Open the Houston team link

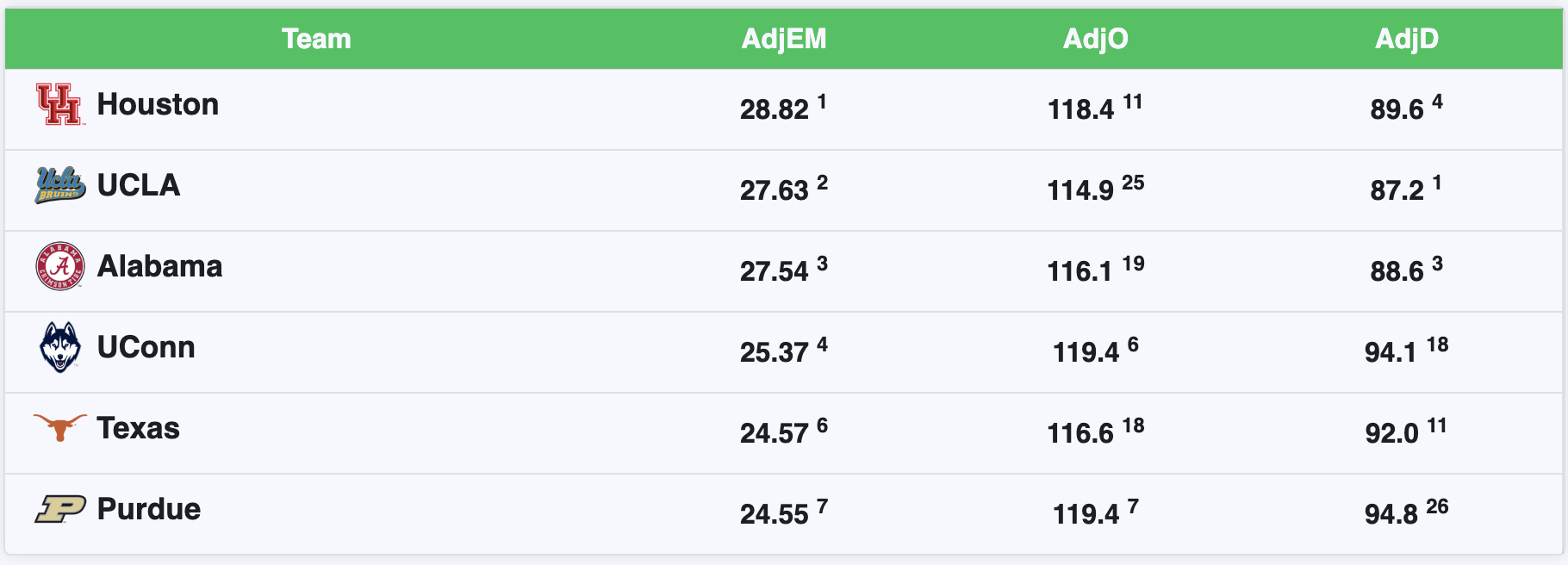coord(158,104)
